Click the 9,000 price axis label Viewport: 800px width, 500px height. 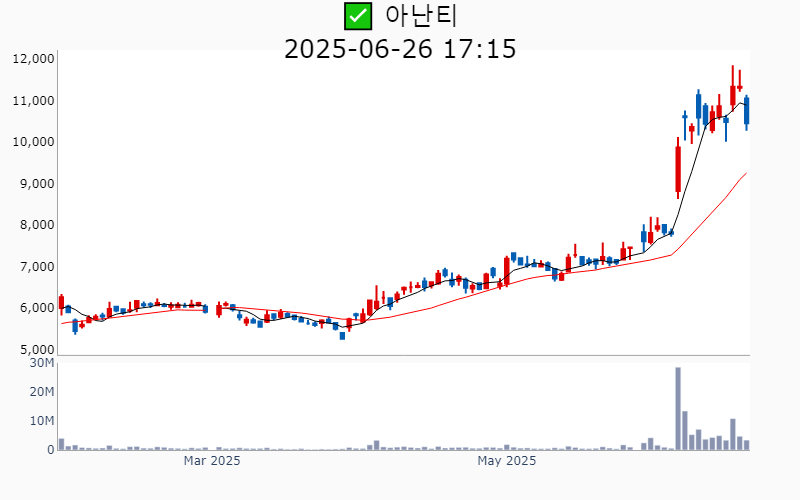click(x=37, y=184)
